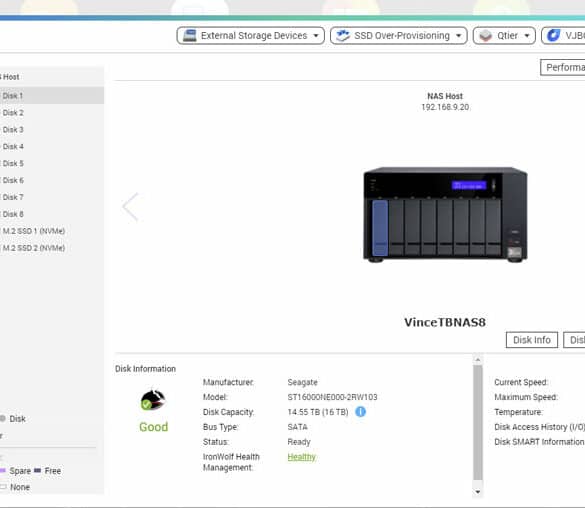Screen dimensions: 585x508
Task: Select Disk 6 in the sidebar
Action: point(52,180)
